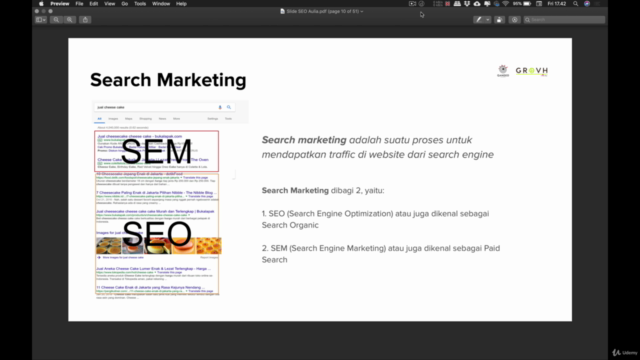Viewport: 640px width, 360px height.
Task: Click the GROVH logo on the slide
Action: click(531, 71)
